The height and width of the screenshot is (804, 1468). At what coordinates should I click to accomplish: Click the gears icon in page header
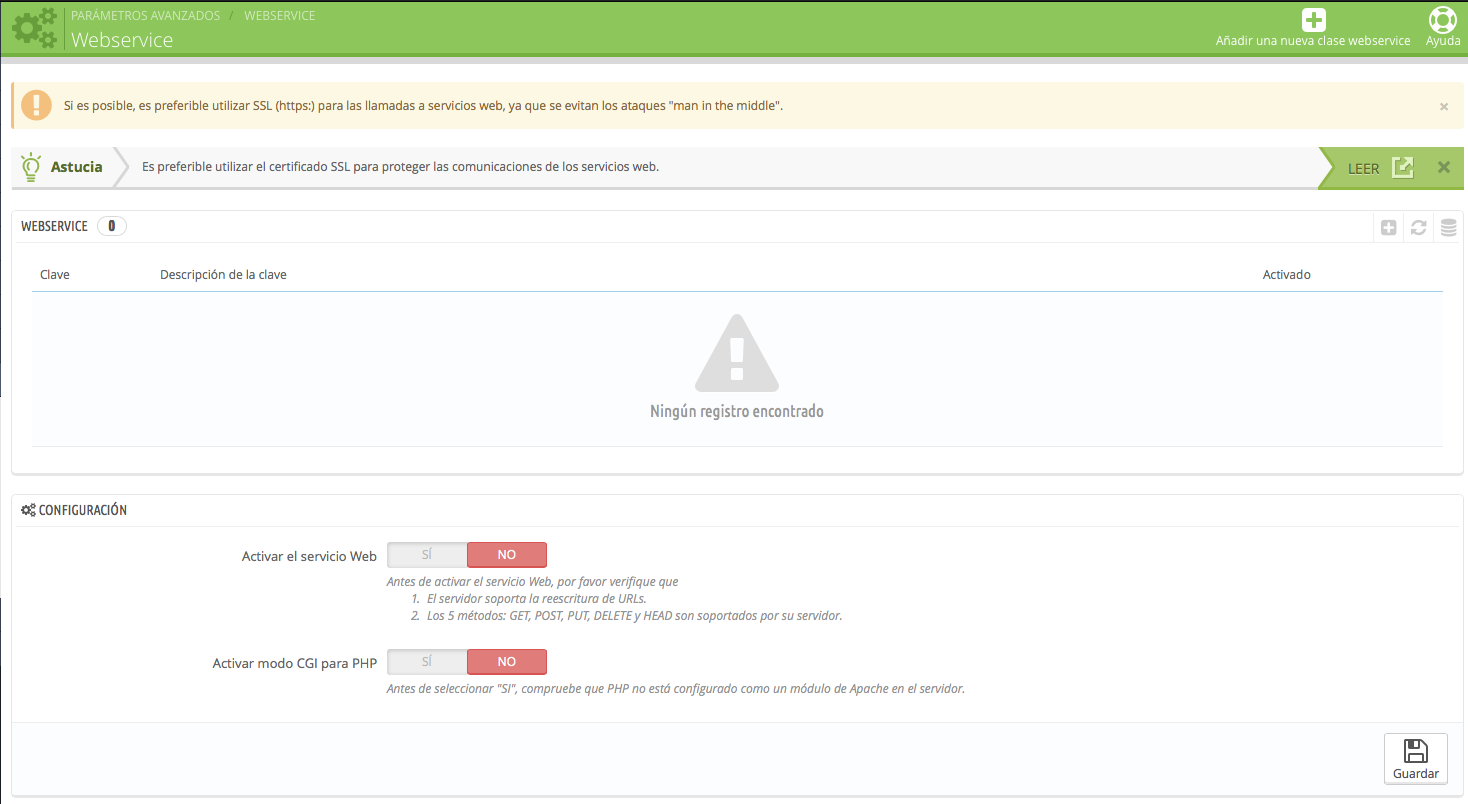coord(35,28)
